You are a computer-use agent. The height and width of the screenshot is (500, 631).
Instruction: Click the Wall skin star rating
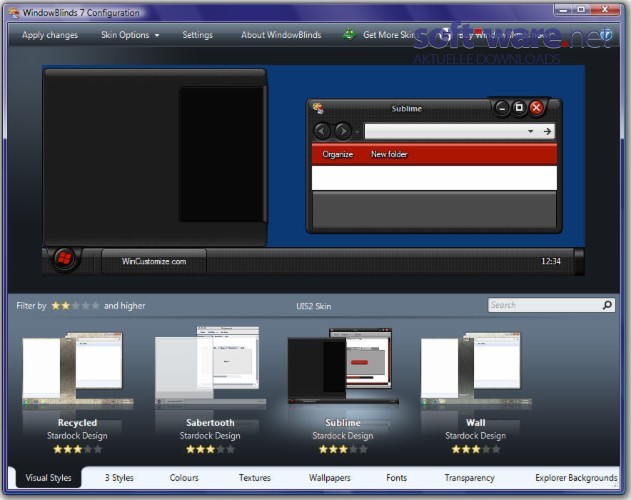[x=476, y=449]
